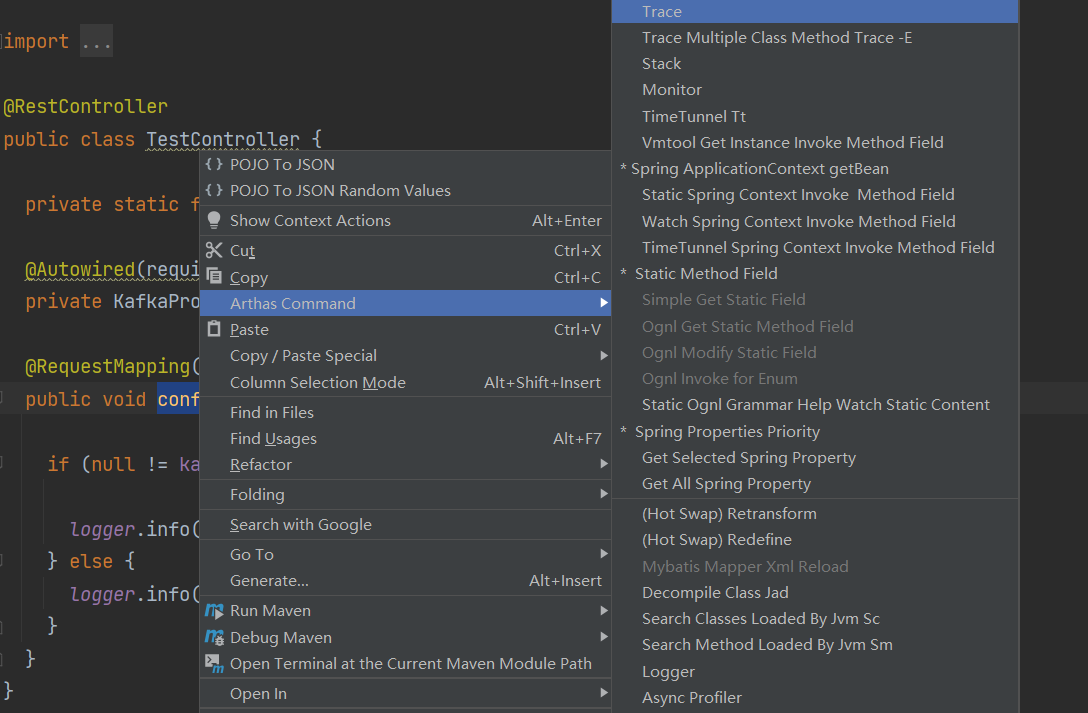Expand the Copy / Paste Special submenu arrow
This screenshot has height=713, width=1088.
point(604,355)
